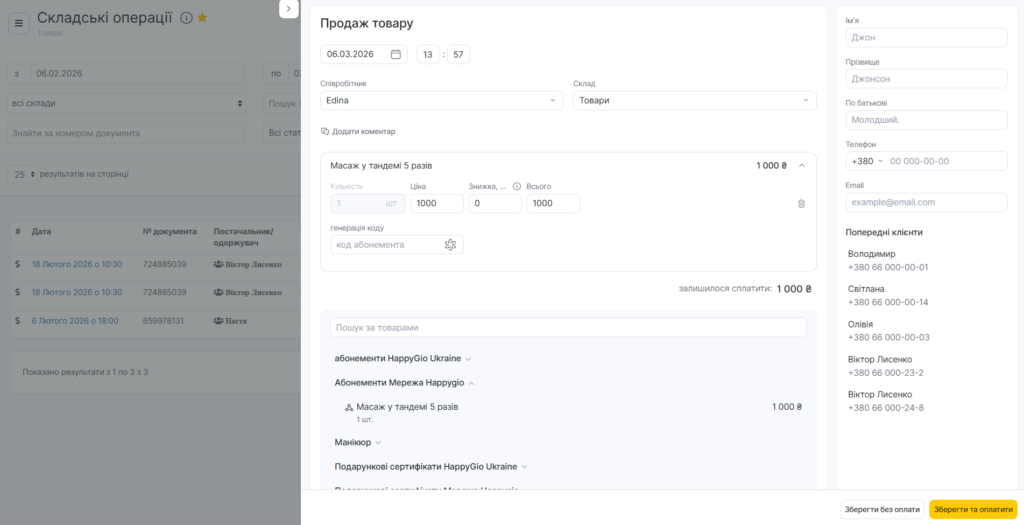Click Зберегти та оплатити button
This screenshot has width=1024, height=525.
972,509
